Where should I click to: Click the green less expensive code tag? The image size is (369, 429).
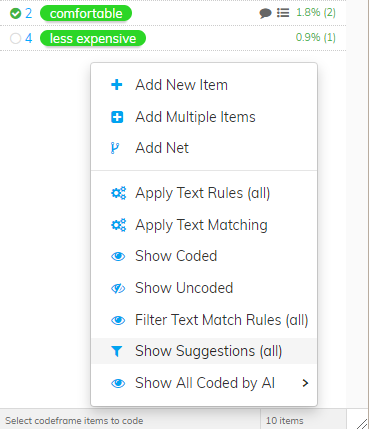(x=93, y=38)
